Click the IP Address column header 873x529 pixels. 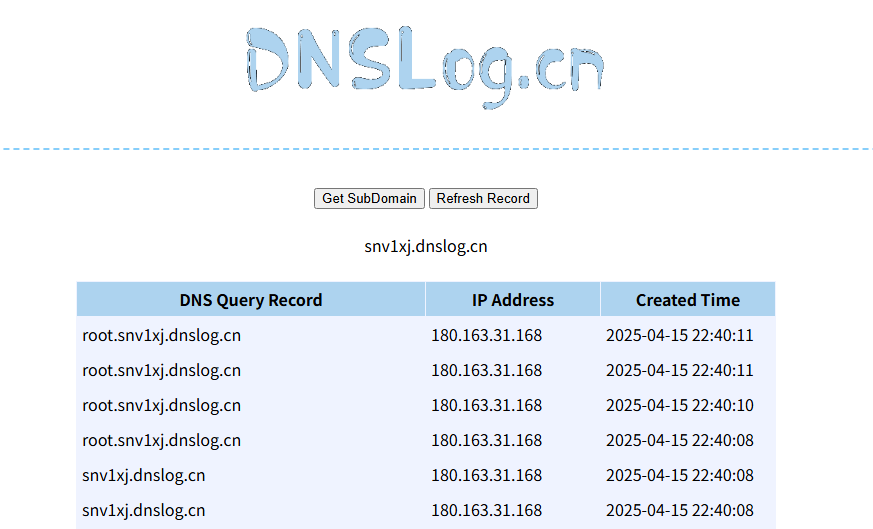pos(512,300)
